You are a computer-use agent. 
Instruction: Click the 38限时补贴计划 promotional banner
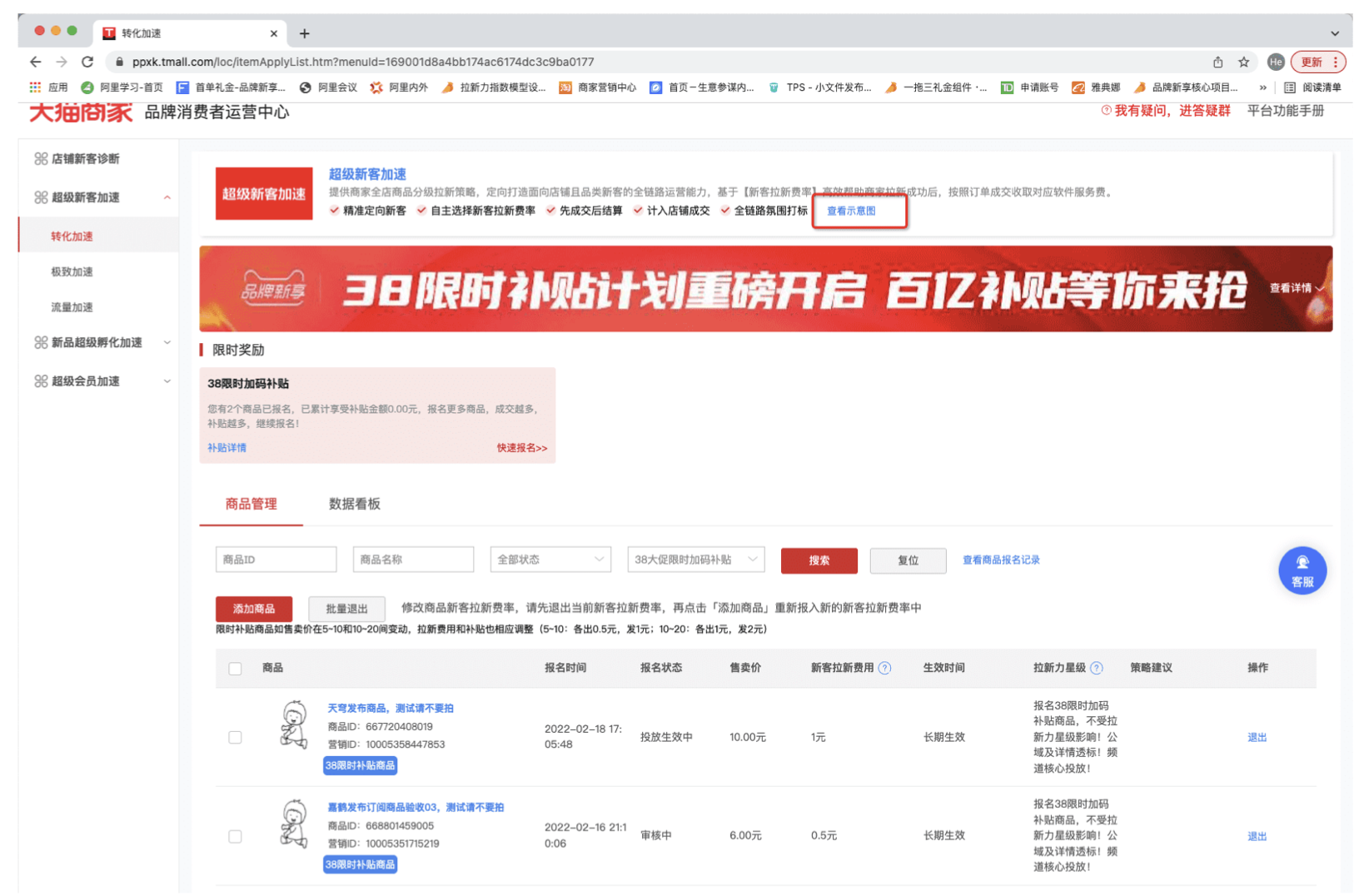pos(765,289)
